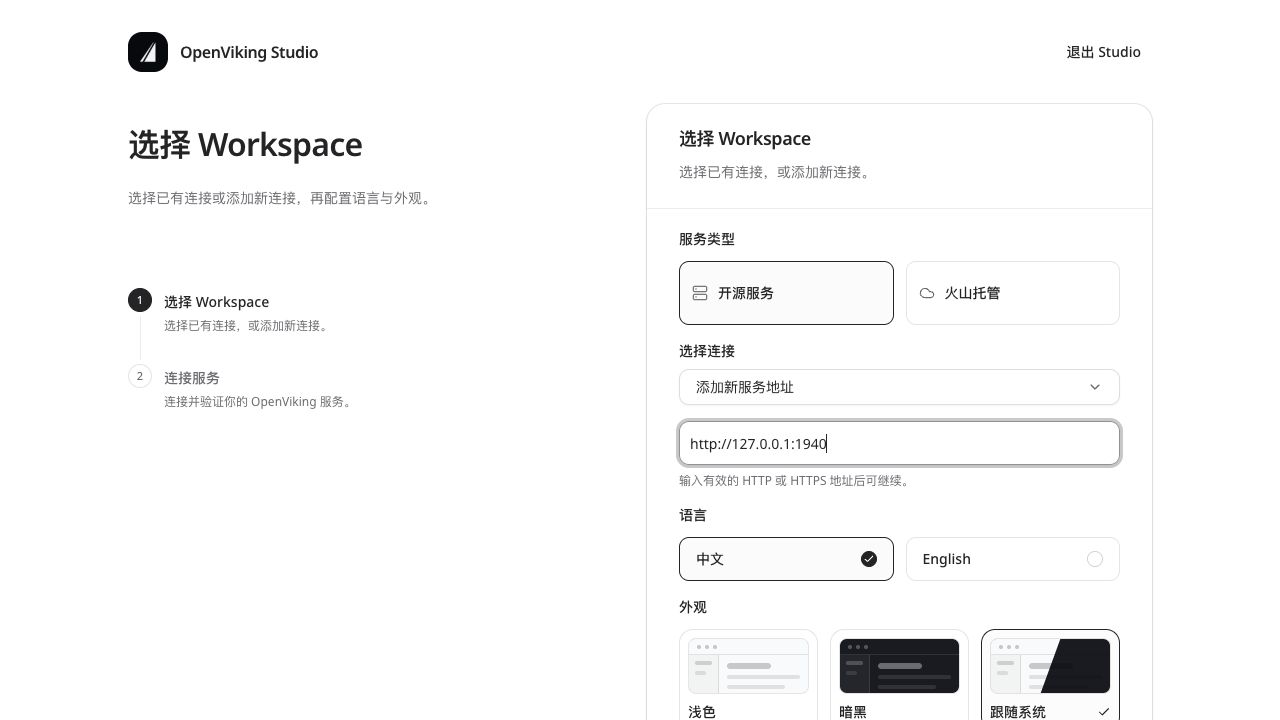The width and height of the screenshot is (1280, 720).
Task: Select the 开源服务 service type card
Action: 786,293
